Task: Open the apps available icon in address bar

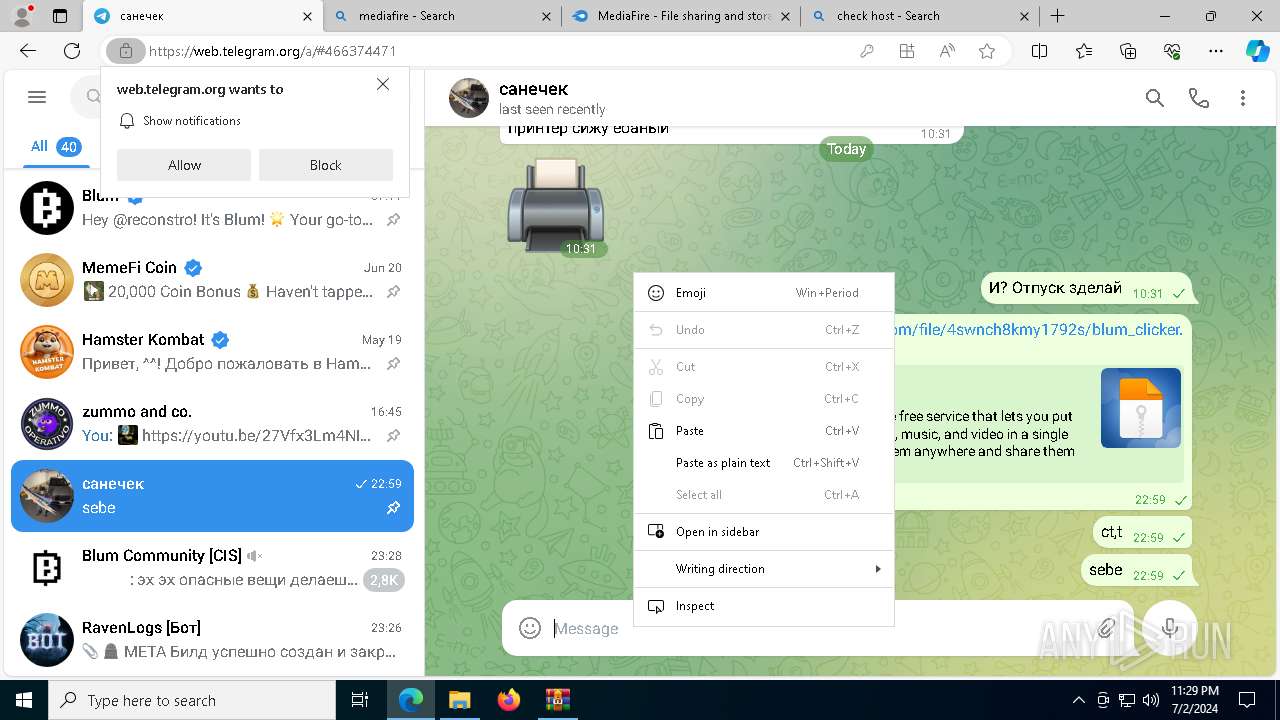Action: [907, 51]
